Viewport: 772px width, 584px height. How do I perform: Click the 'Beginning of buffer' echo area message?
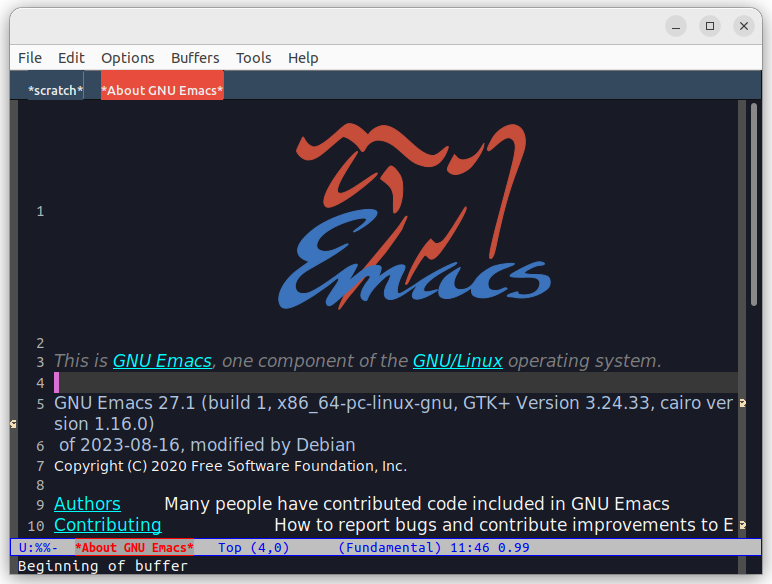click(103, 566)
